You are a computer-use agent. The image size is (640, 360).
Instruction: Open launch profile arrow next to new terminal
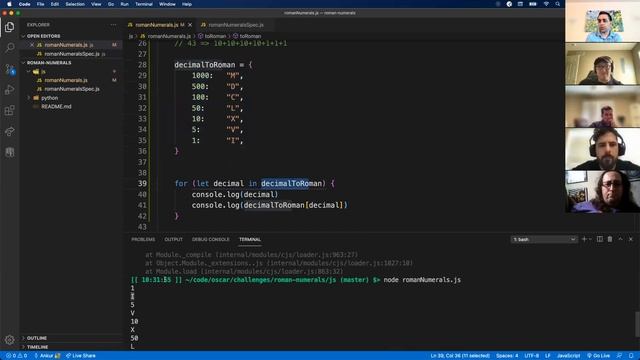click(590, 239)
